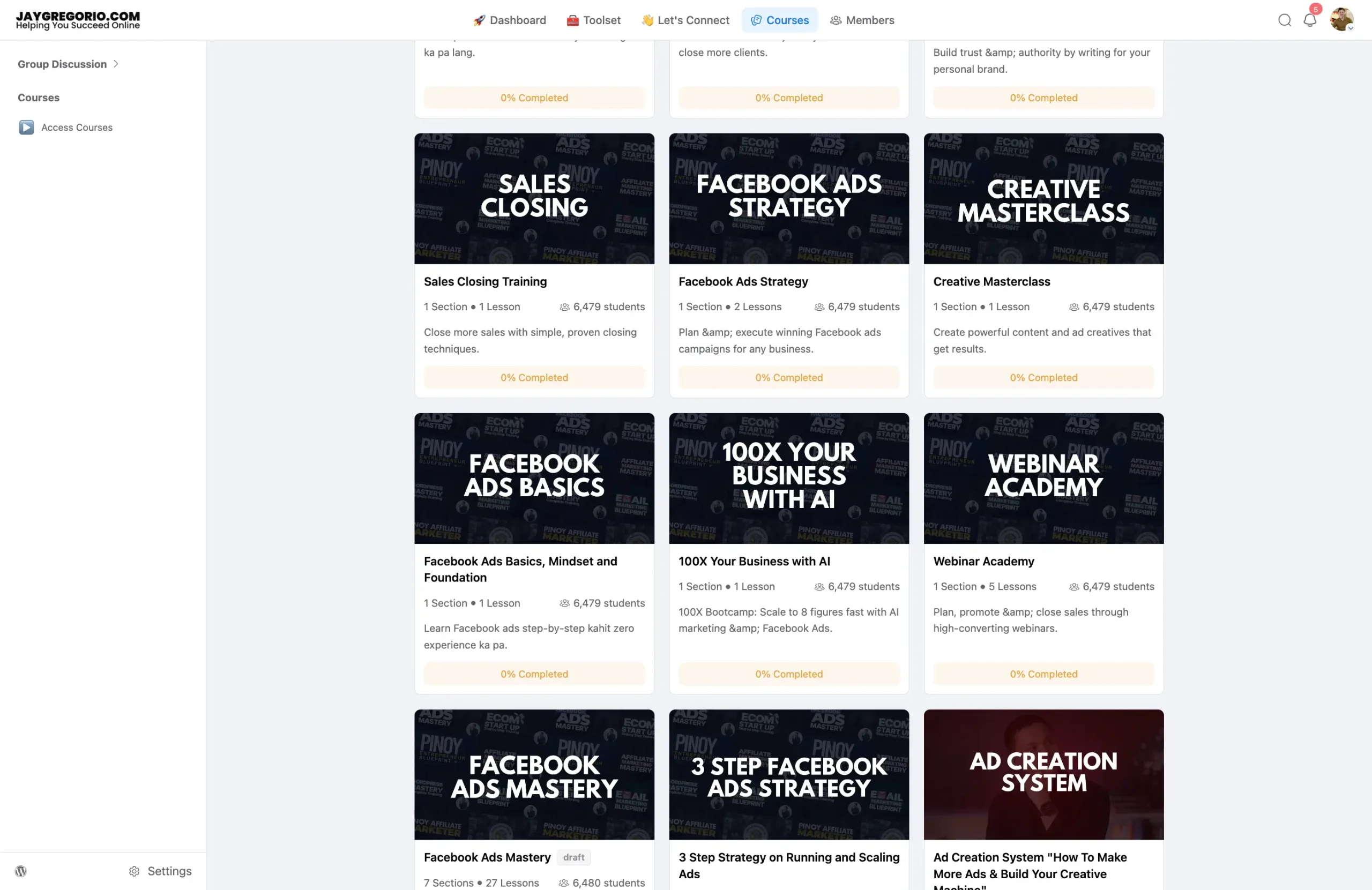Click '7 Sections • 27 Lessons' text

pyautogui.click(x=481, y=883)
